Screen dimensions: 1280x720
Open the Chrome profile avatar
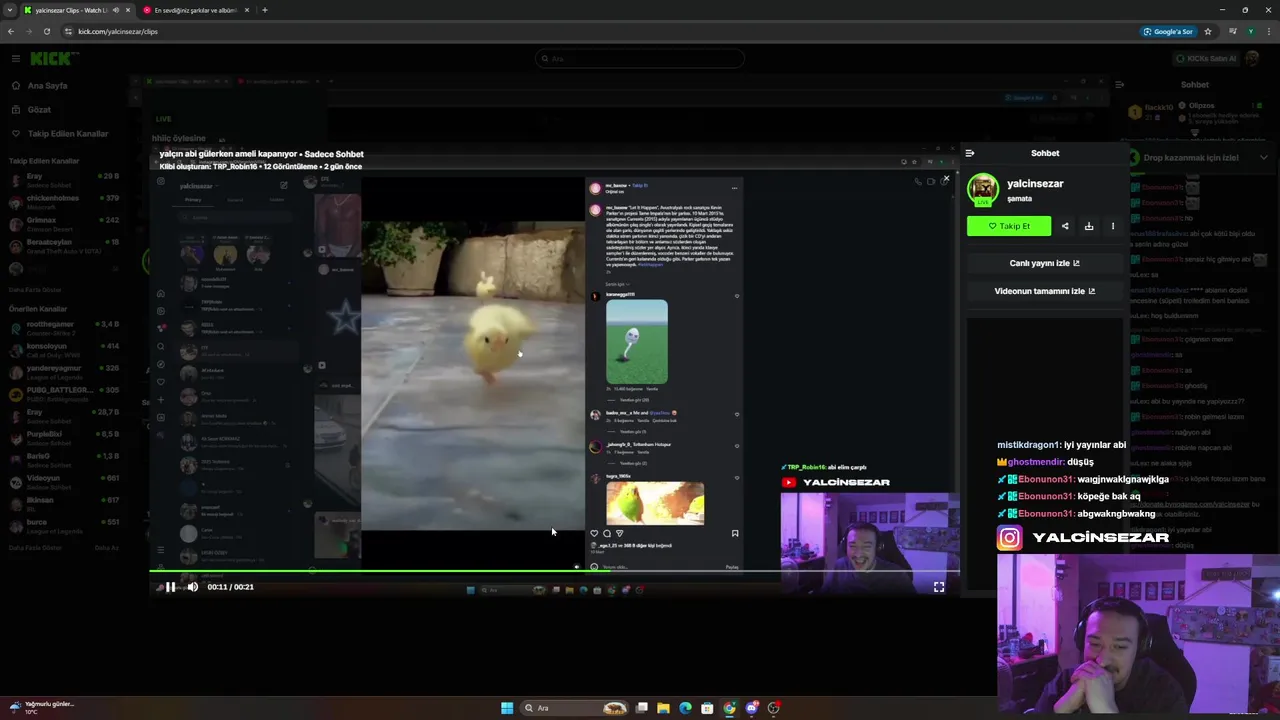pyautogui.click(x=1251, y=32)
